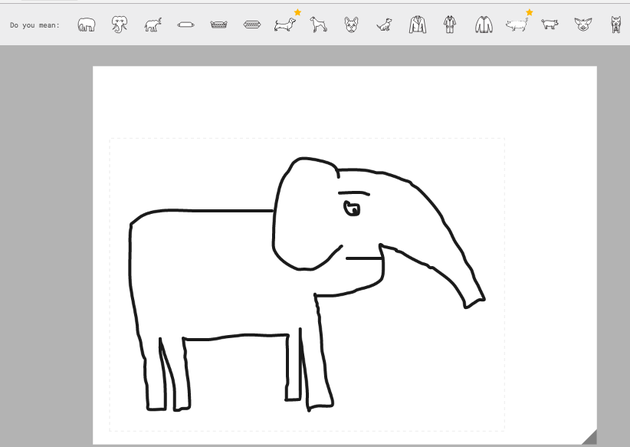Pick the sitting puppy suggestion
The width and height of the screenshot is (630, 447).
coord(384,25)
